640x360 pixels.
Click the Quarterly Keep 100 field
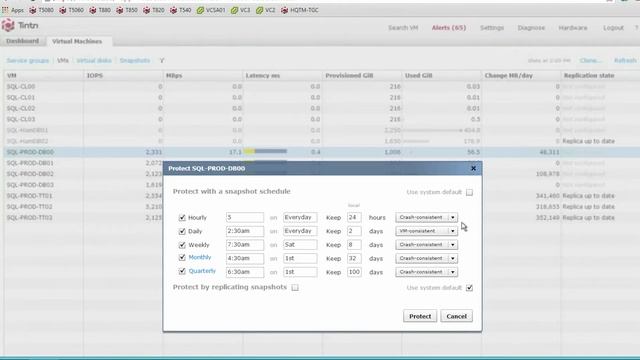pyautogui.click(x=354, y=272)
